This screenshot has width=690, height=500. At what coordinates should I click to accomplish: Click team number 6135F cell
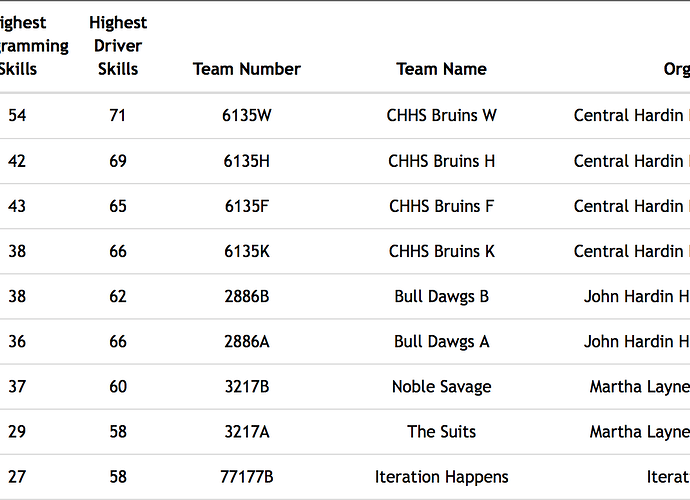(x=246, y=206)
